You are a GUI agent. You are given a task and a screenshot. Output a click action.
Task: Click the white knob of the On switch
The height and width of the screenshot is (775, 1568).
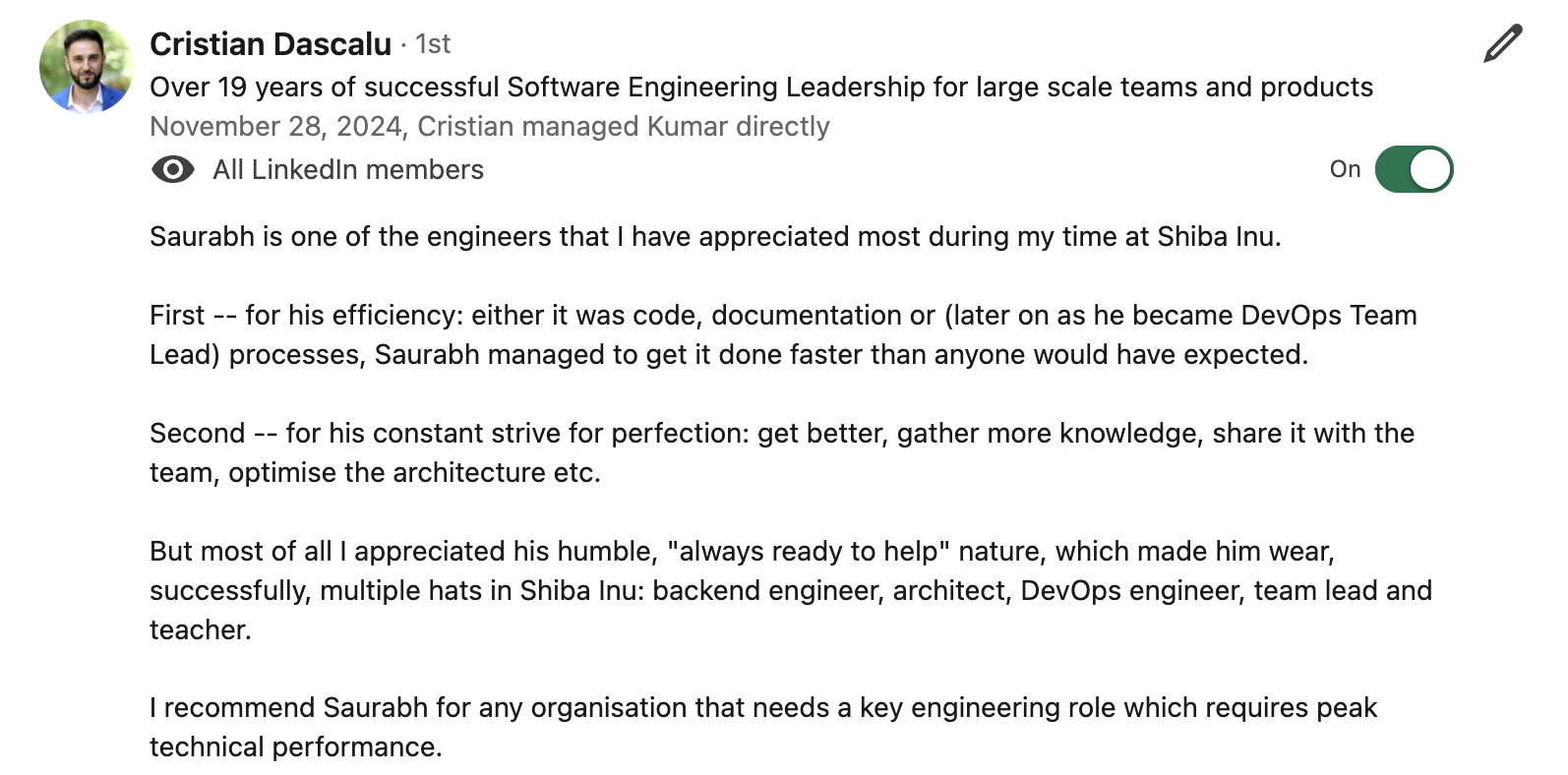tap(1430, 169)
